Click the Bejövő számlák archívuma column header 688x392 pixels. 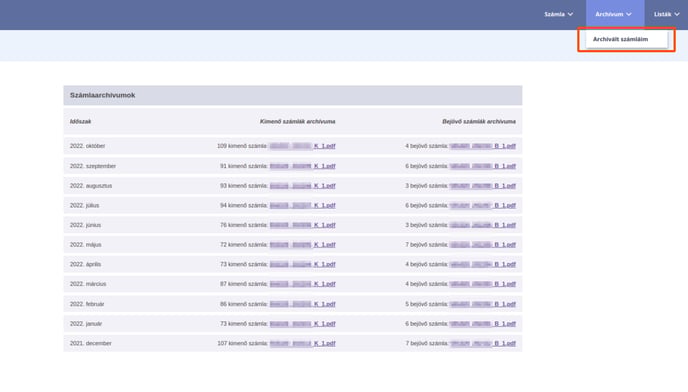(x=479, y=122)
